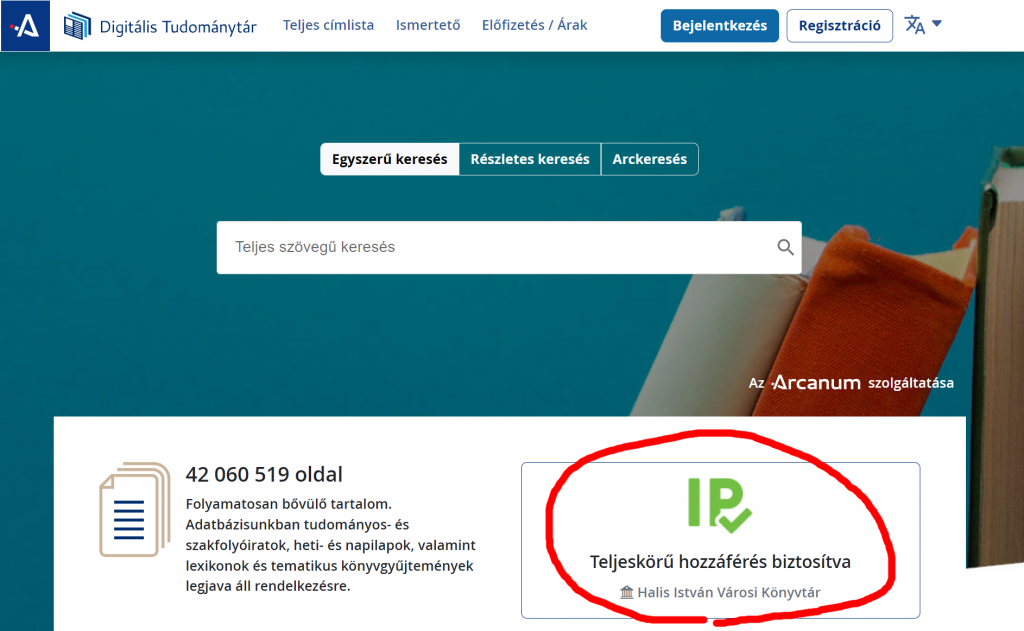This screenshot has height=631, width=1024.
Task: Open the Teljes címlista menu
Action: 328,25
